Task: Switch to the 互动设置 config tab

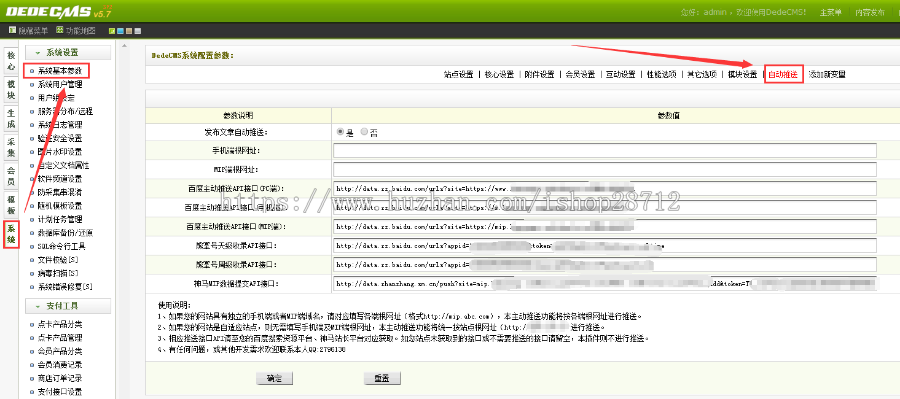Action: click(621, 75)
